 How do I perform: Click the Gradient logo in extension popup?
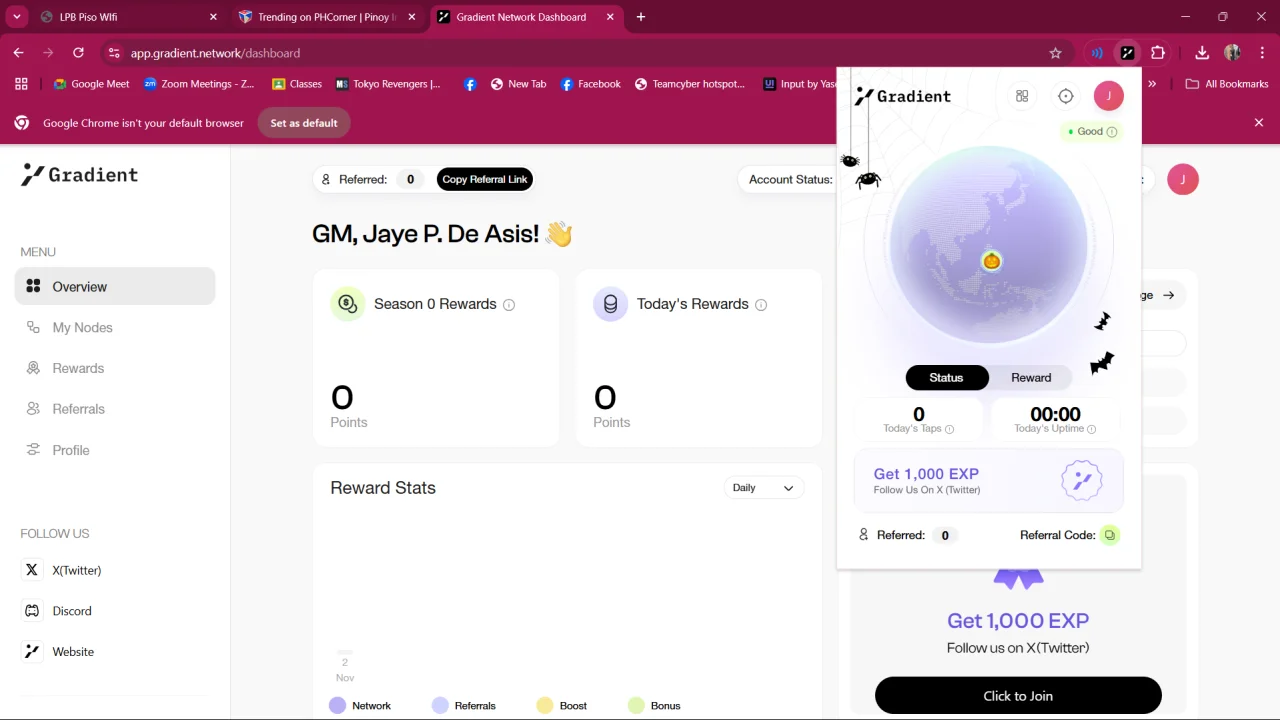(903, 96)
